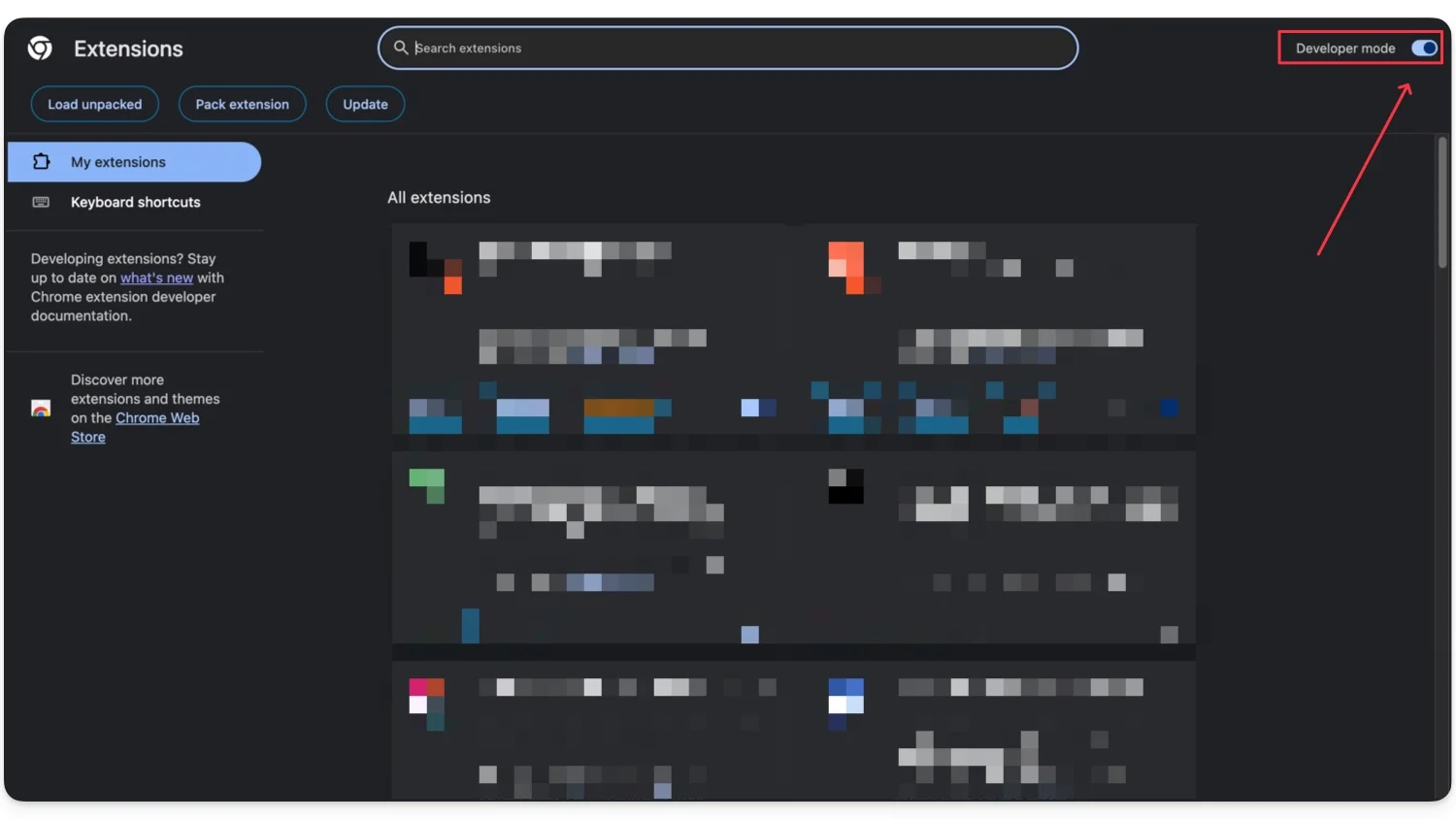Screen dimensions: 1456x819
Task: Click the Pack extension button
Action: 242,104
